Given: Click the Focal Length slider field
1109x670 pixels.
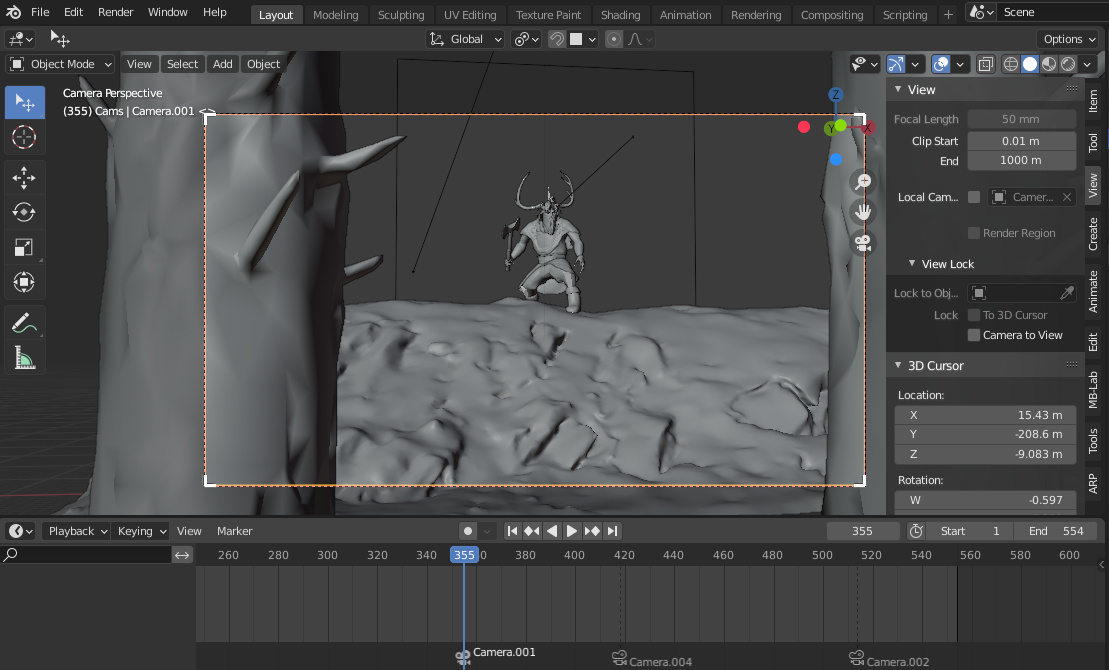Looking at the screenshot, I should tap(1021, 119).
